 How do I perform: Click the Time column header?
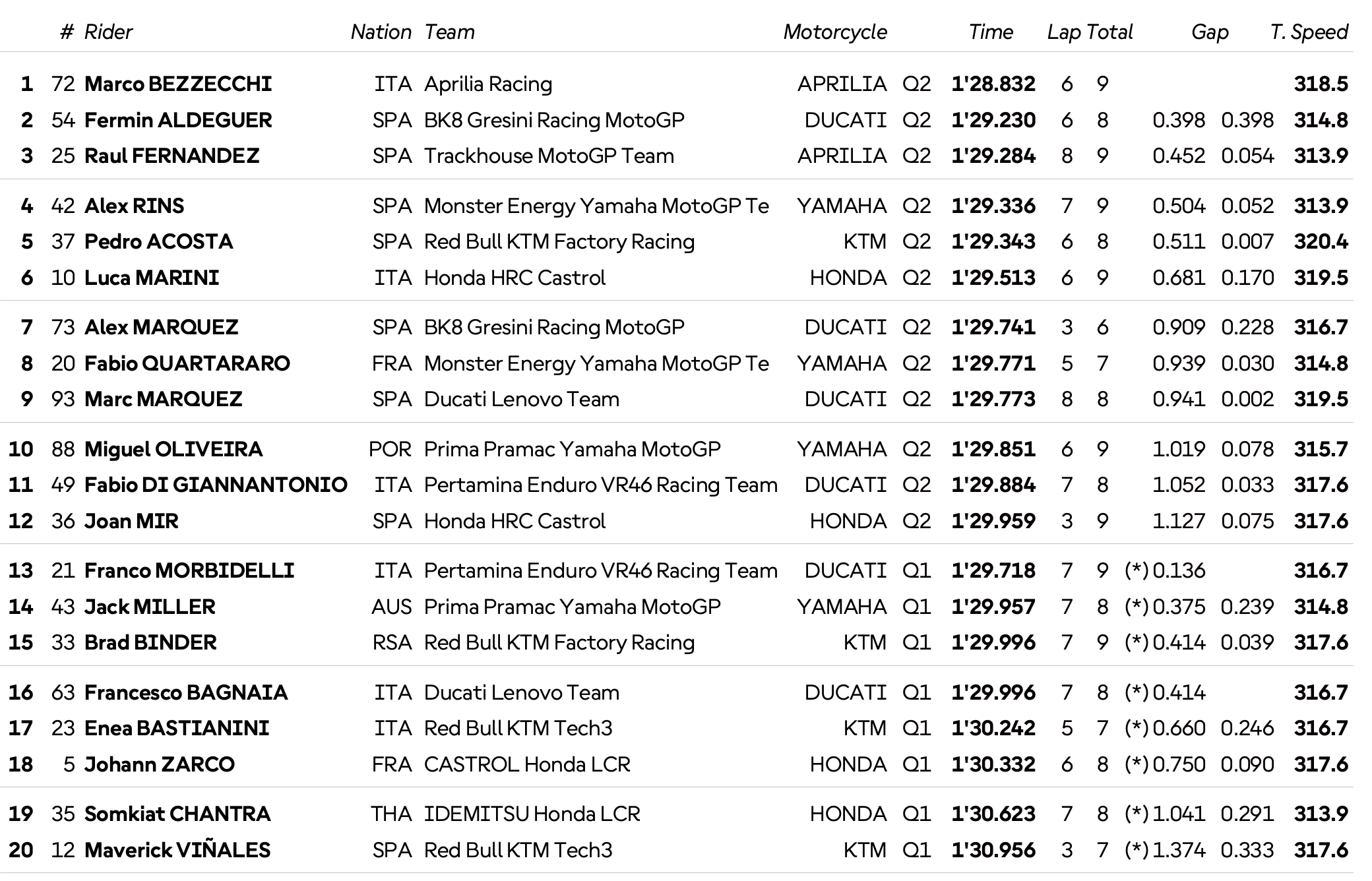point(990,32)
